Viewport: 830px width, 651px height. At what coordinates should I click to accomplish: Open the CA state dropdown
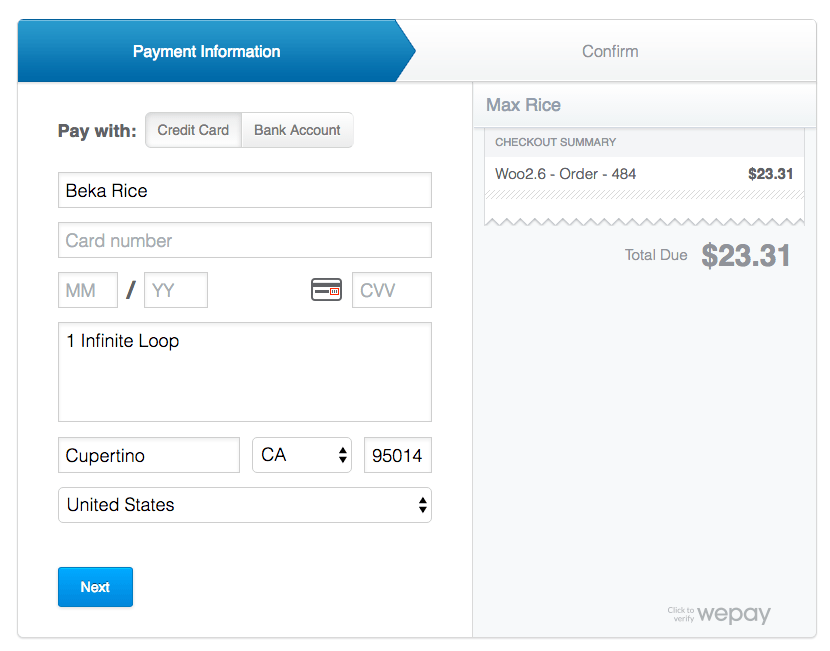[302, 455]
